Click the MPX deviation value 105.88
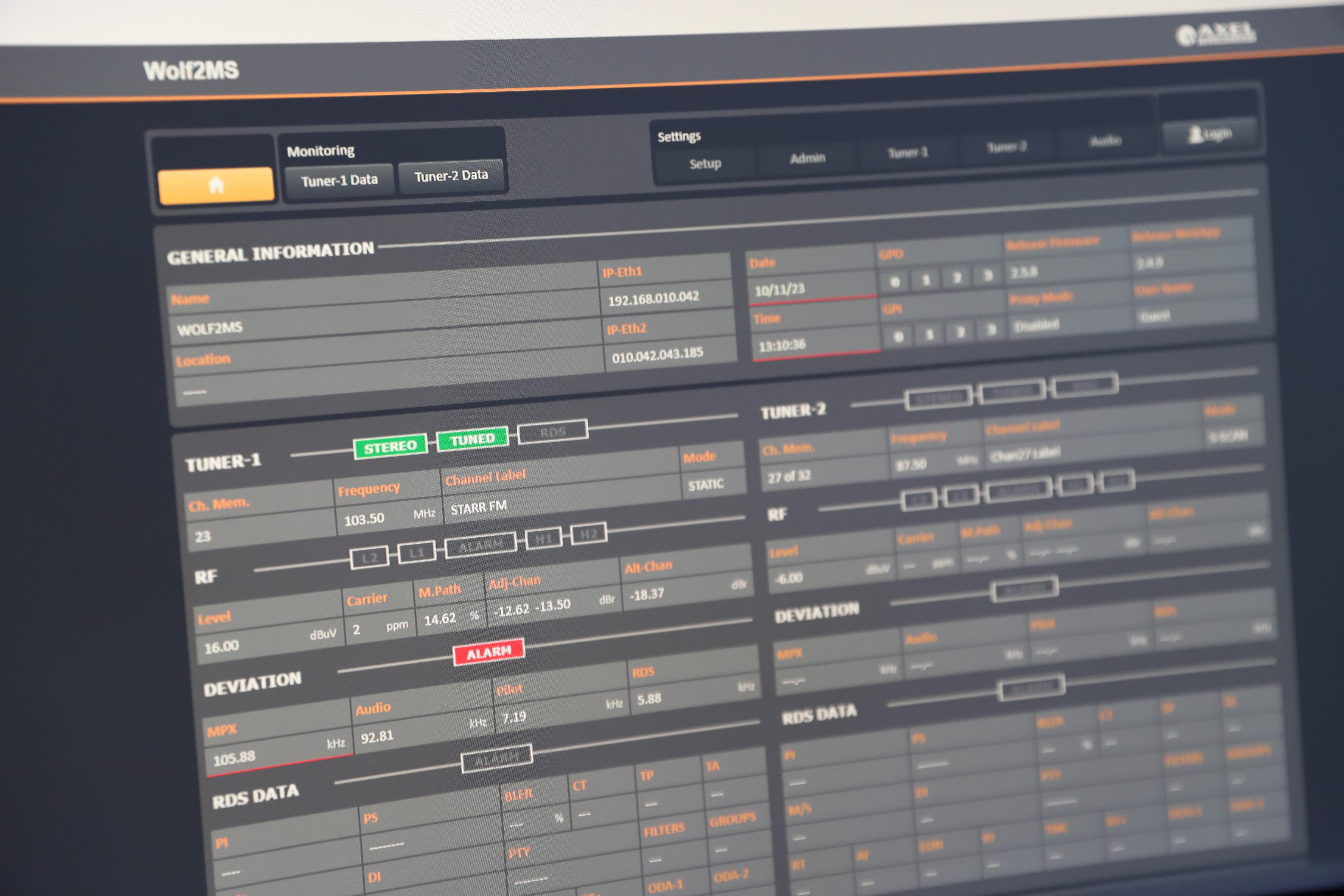Screen dimensions: 1344x896 pos(234,759)
